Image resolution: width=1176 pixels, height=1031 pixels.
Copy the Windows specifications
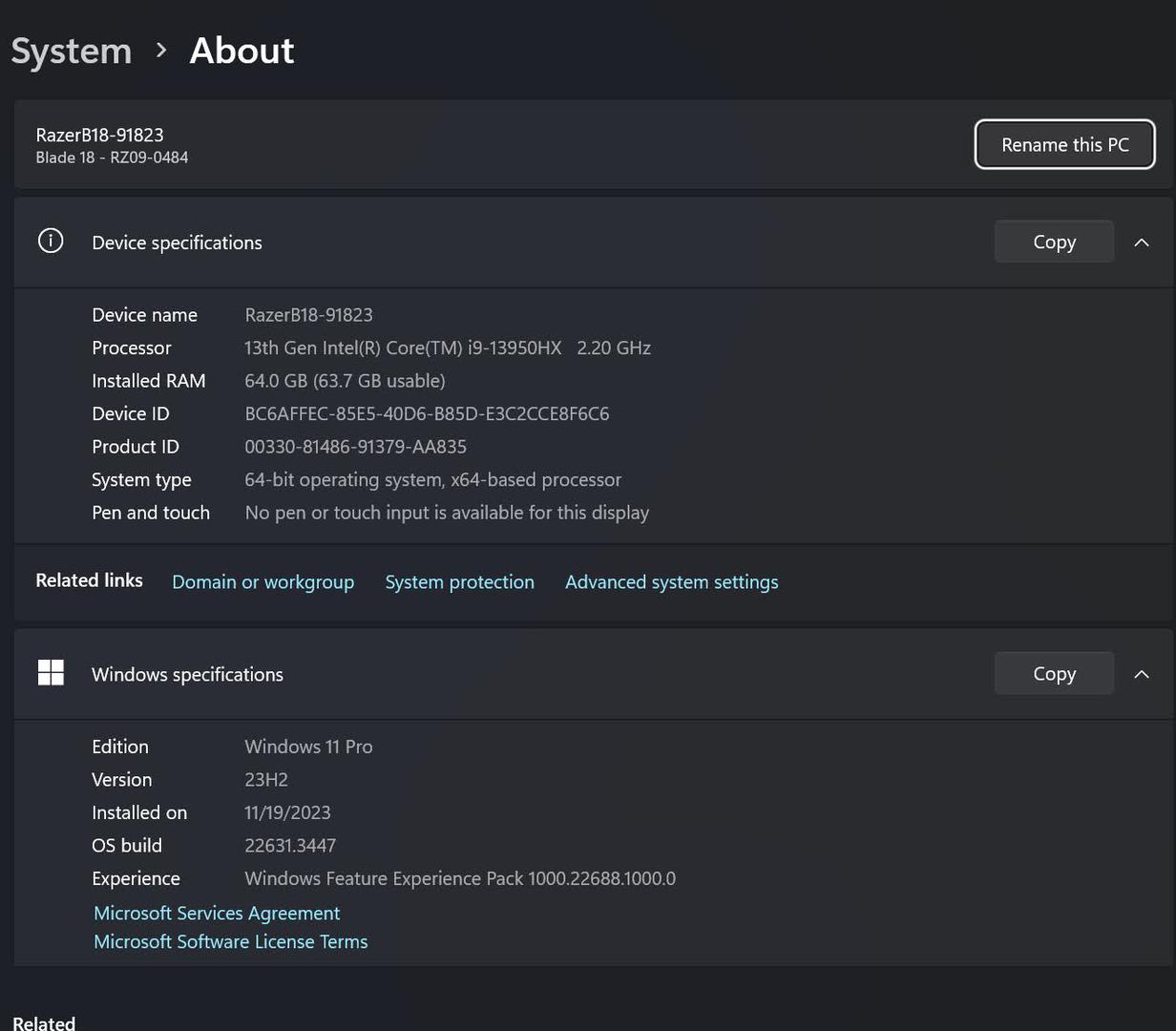pos(1054,673)
